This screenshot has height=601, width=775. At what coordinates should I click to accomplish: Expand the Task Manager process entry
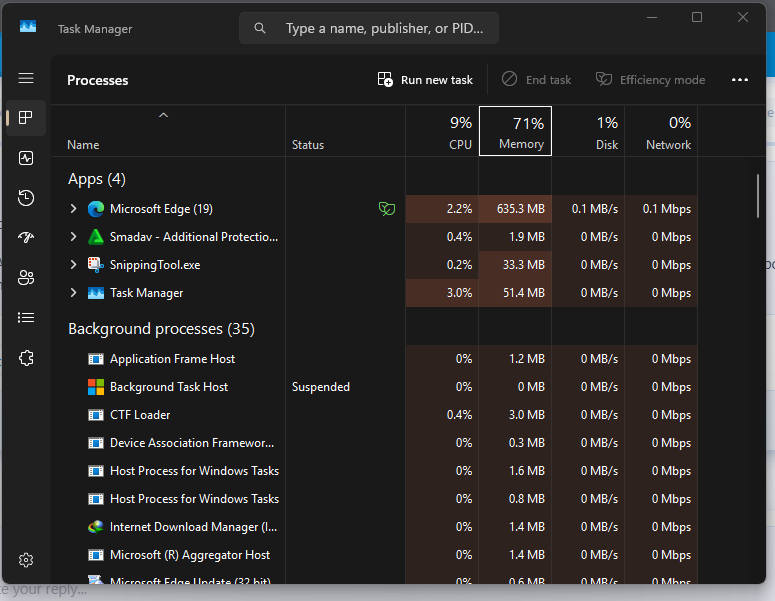pyautogui.click(x=73, y=293)
